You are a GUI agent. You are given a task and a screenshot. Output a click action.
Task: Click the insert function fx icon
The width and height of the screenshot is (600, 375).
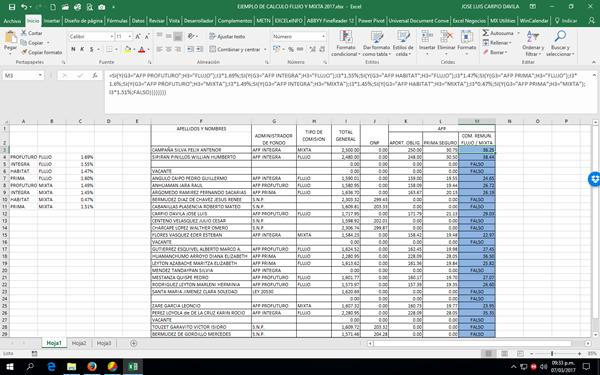[x=95, y=75]
